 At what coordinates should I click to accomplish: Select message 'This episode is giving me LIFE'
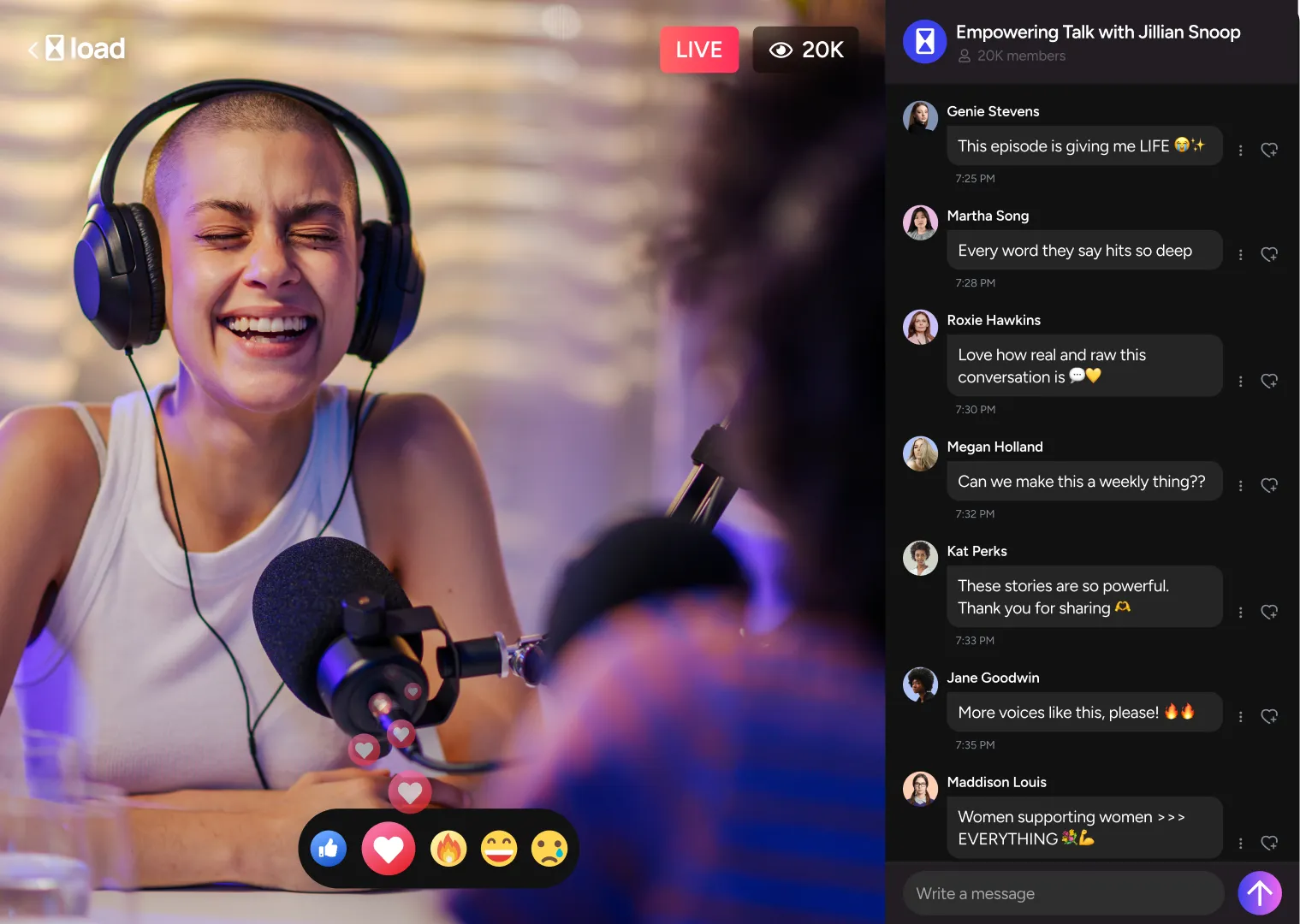click(1084, 145)
